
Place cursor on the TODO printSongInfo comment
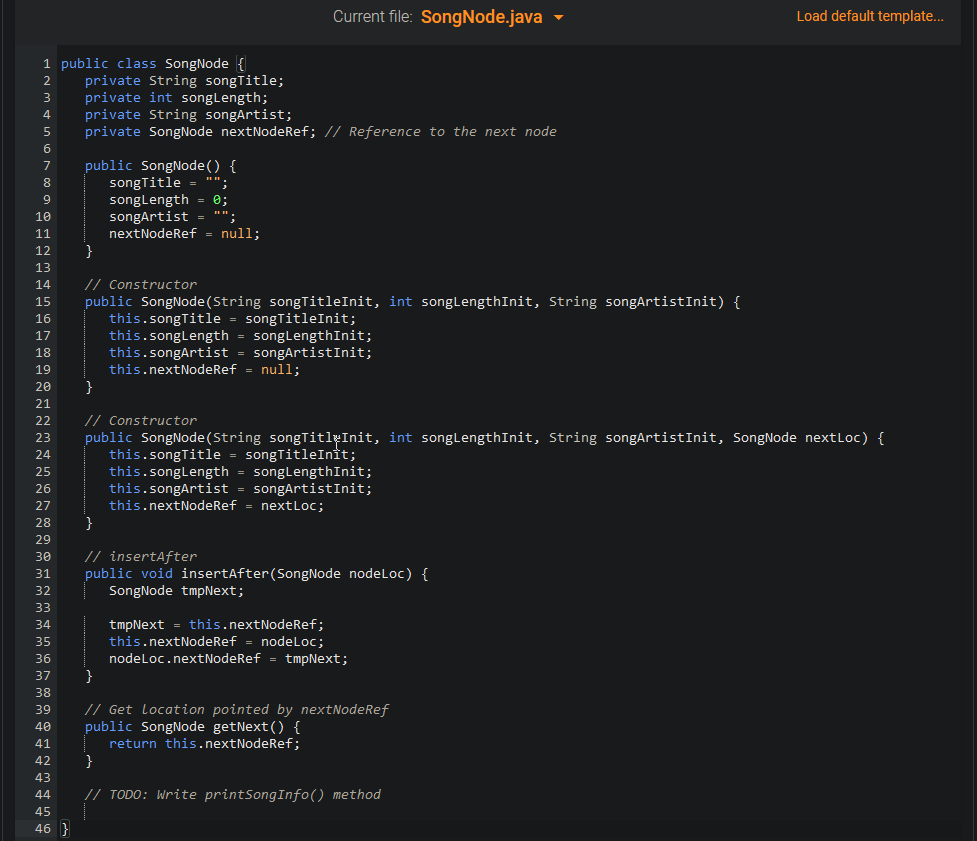pos(235,794)
